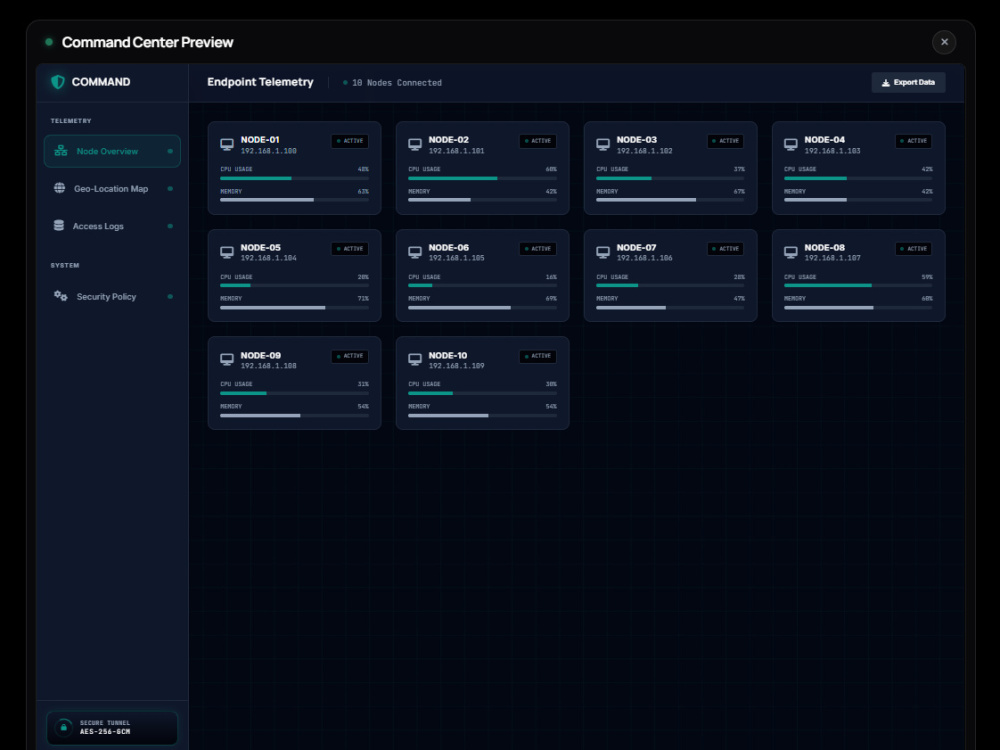The image size is (1000, 750).
Task: Click the ACTIVE badge on NODE-08
Action: [914, 249]
